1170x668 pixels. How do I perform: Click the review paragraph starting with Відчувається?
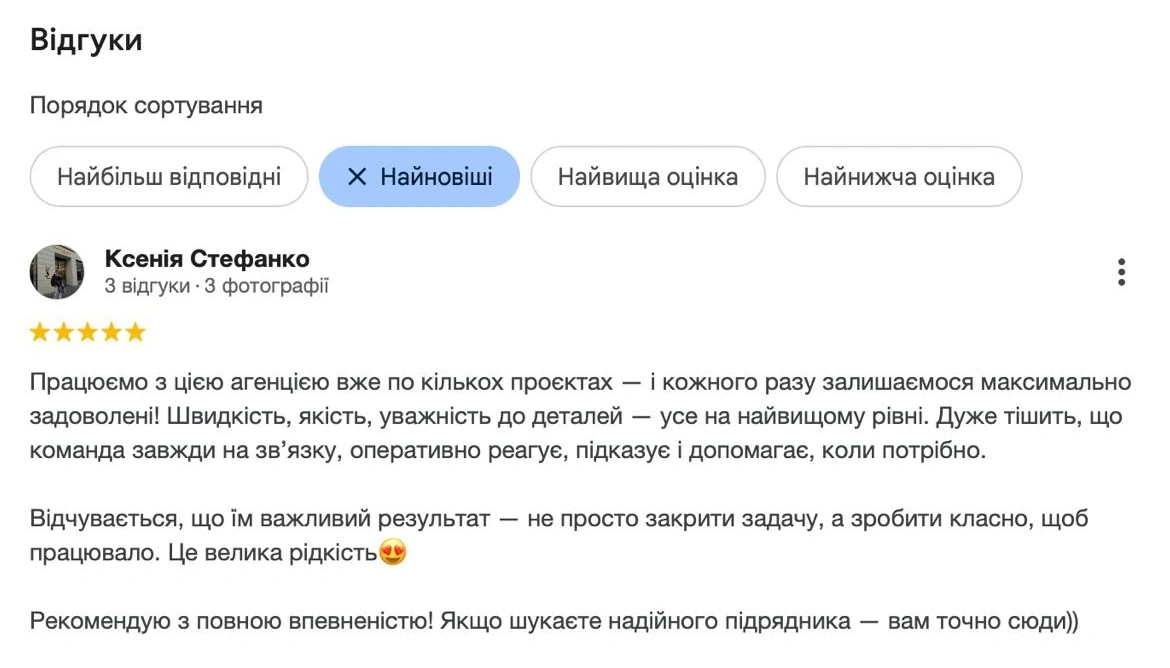click(x=558, y=520)
